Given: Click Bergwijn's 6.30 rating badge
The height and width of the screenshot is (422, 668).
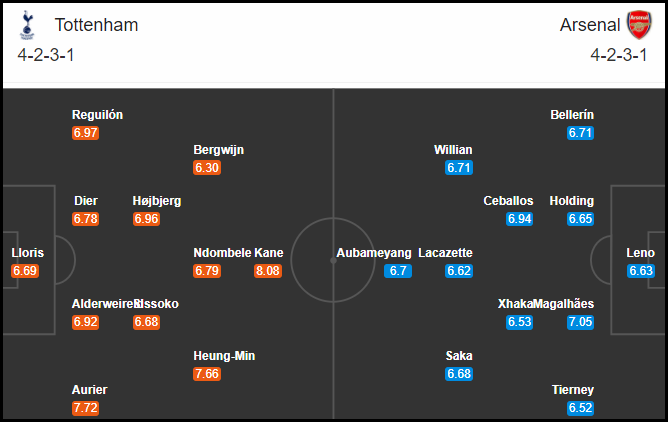Looking at the screenshot, I should 207,168.
